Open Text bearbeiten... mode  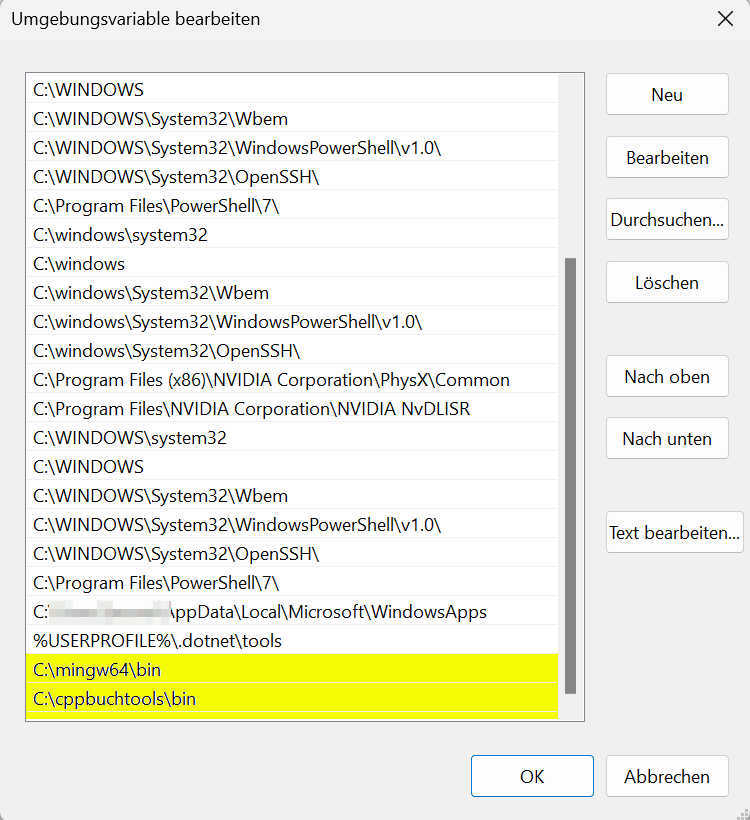tap(674, 533)
